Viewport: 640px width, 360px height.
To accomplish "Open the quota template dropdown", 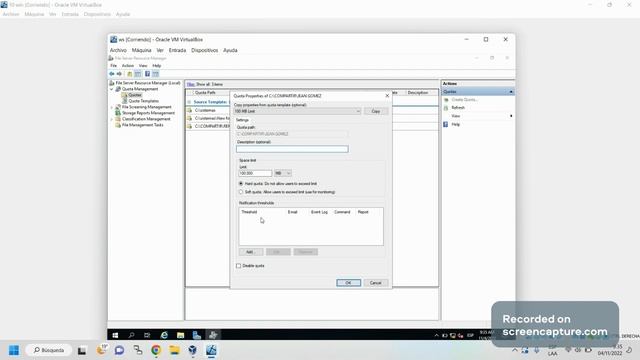I will click(x=297, y=111).
